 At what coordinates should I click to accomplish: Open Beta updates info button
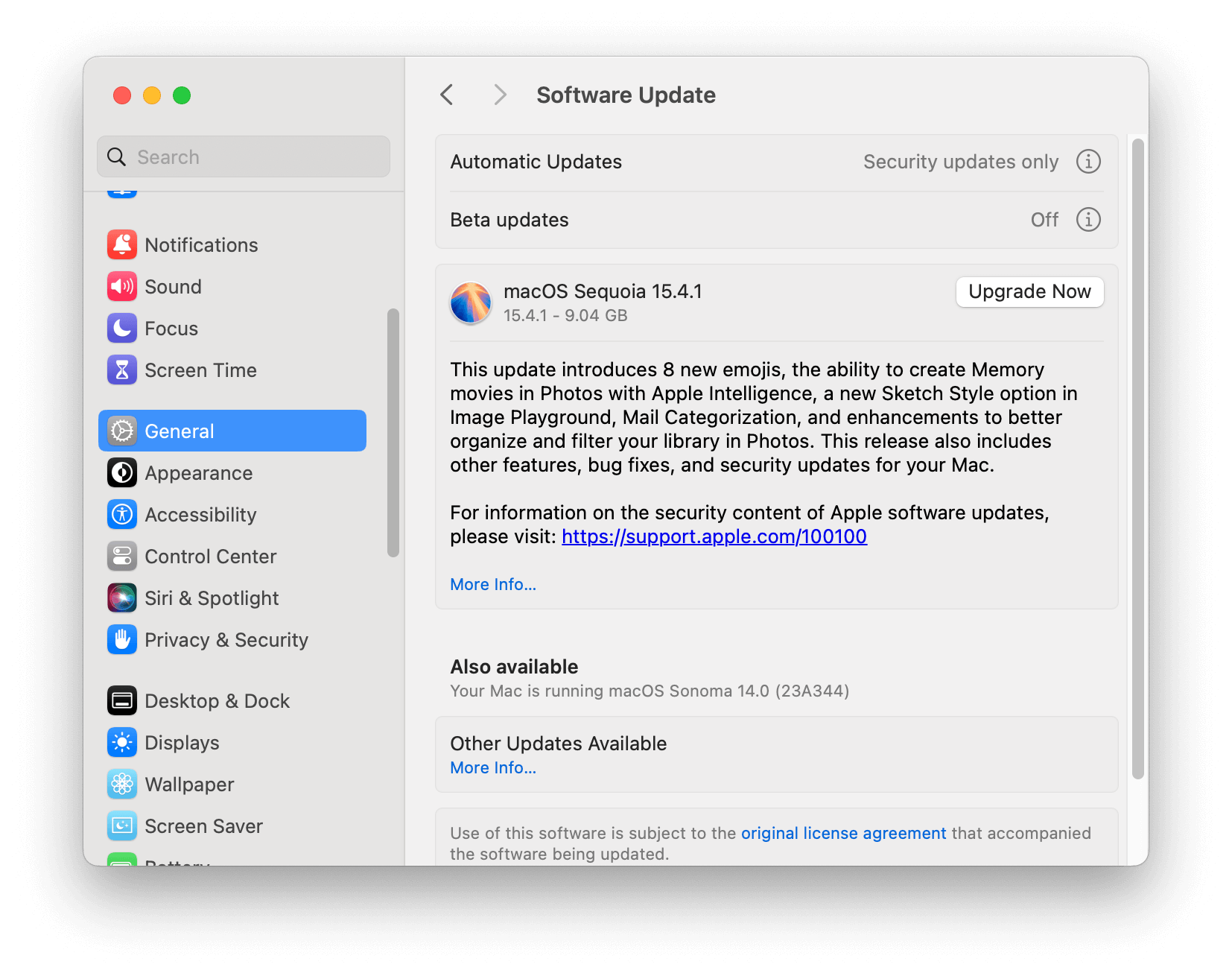(1088, 219)
